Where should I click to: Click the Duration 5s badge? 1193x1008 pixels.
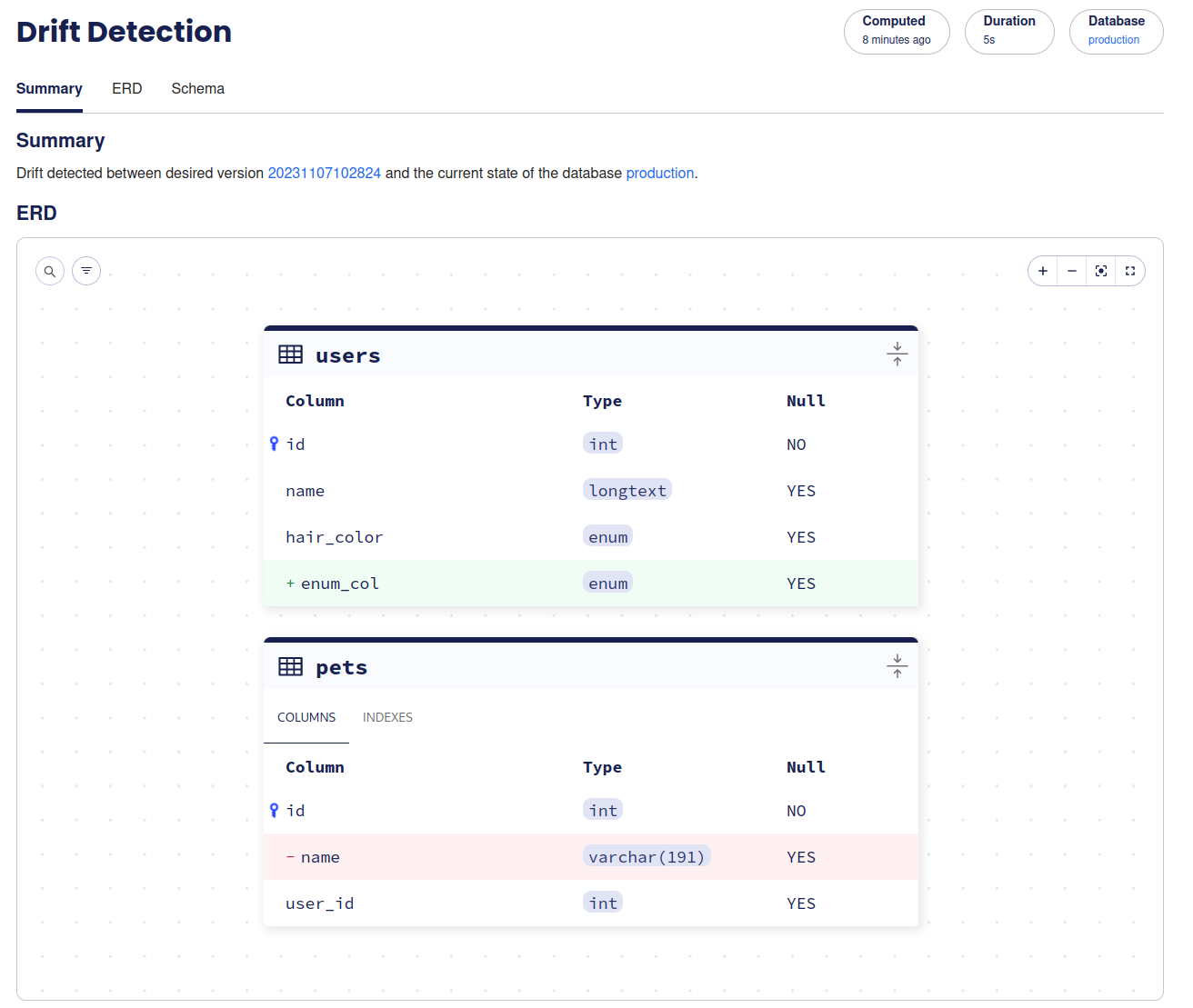1009,31
